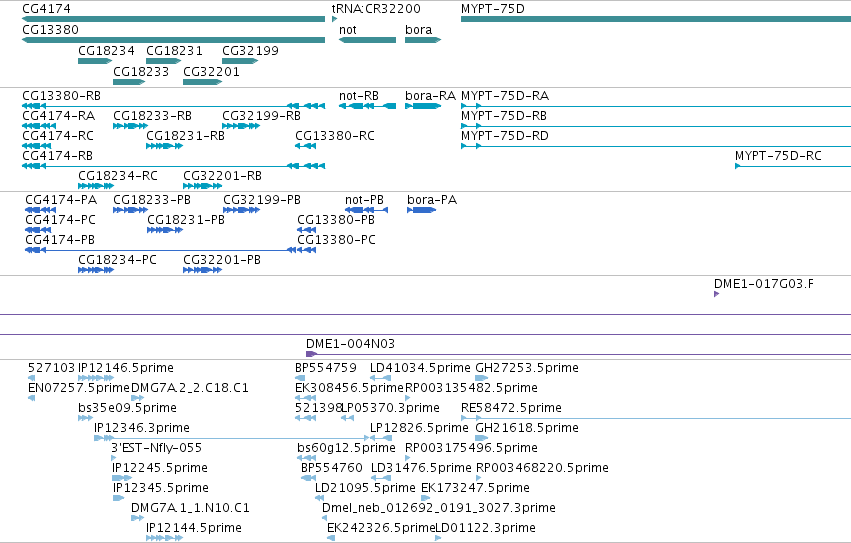Click transcript CG32201-RB label
The width and height of the screenshot is (851, 543).
(x=223, y=176)
